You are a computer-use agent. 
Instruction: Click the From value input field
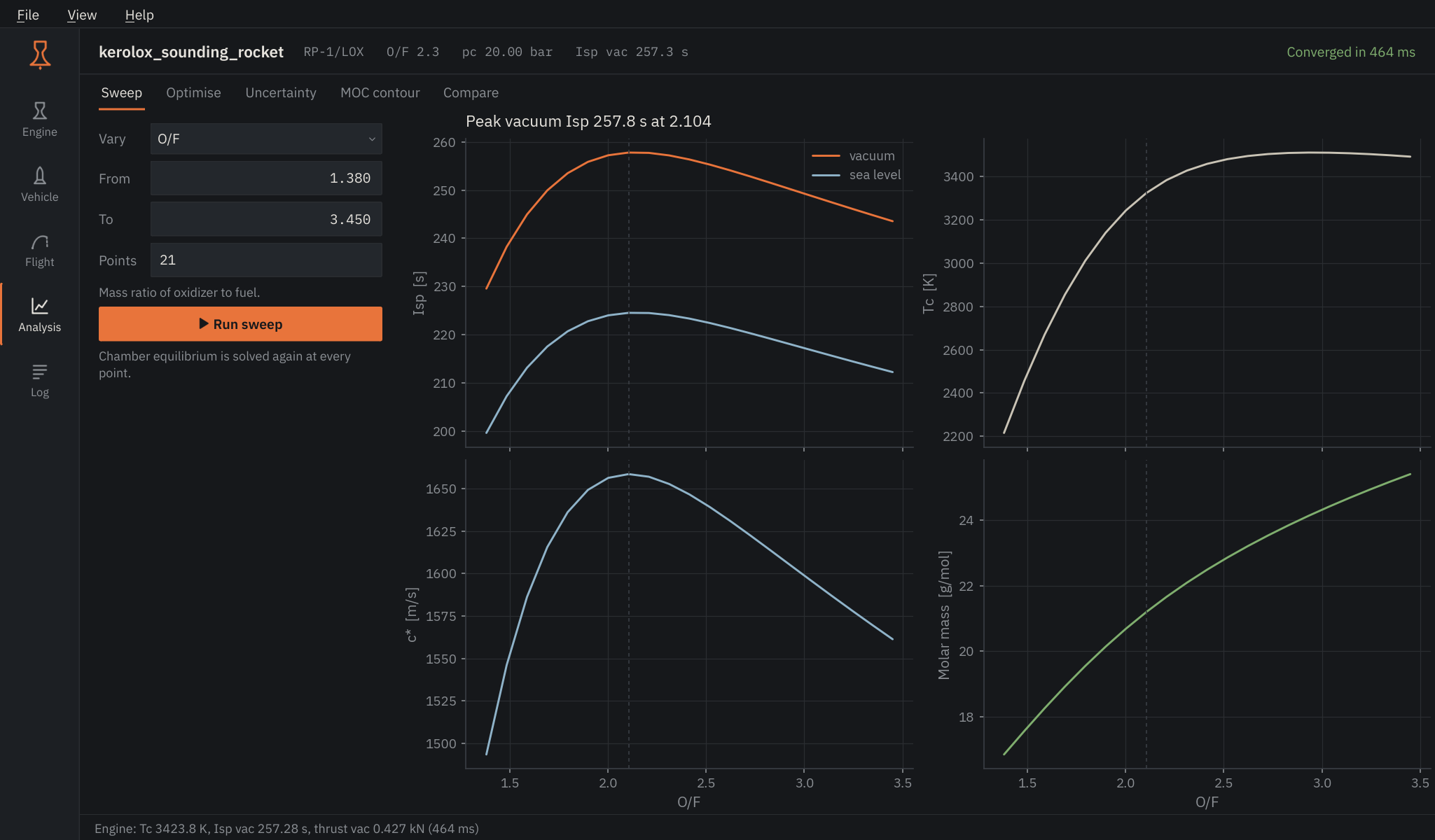click(x=266, y=178)
